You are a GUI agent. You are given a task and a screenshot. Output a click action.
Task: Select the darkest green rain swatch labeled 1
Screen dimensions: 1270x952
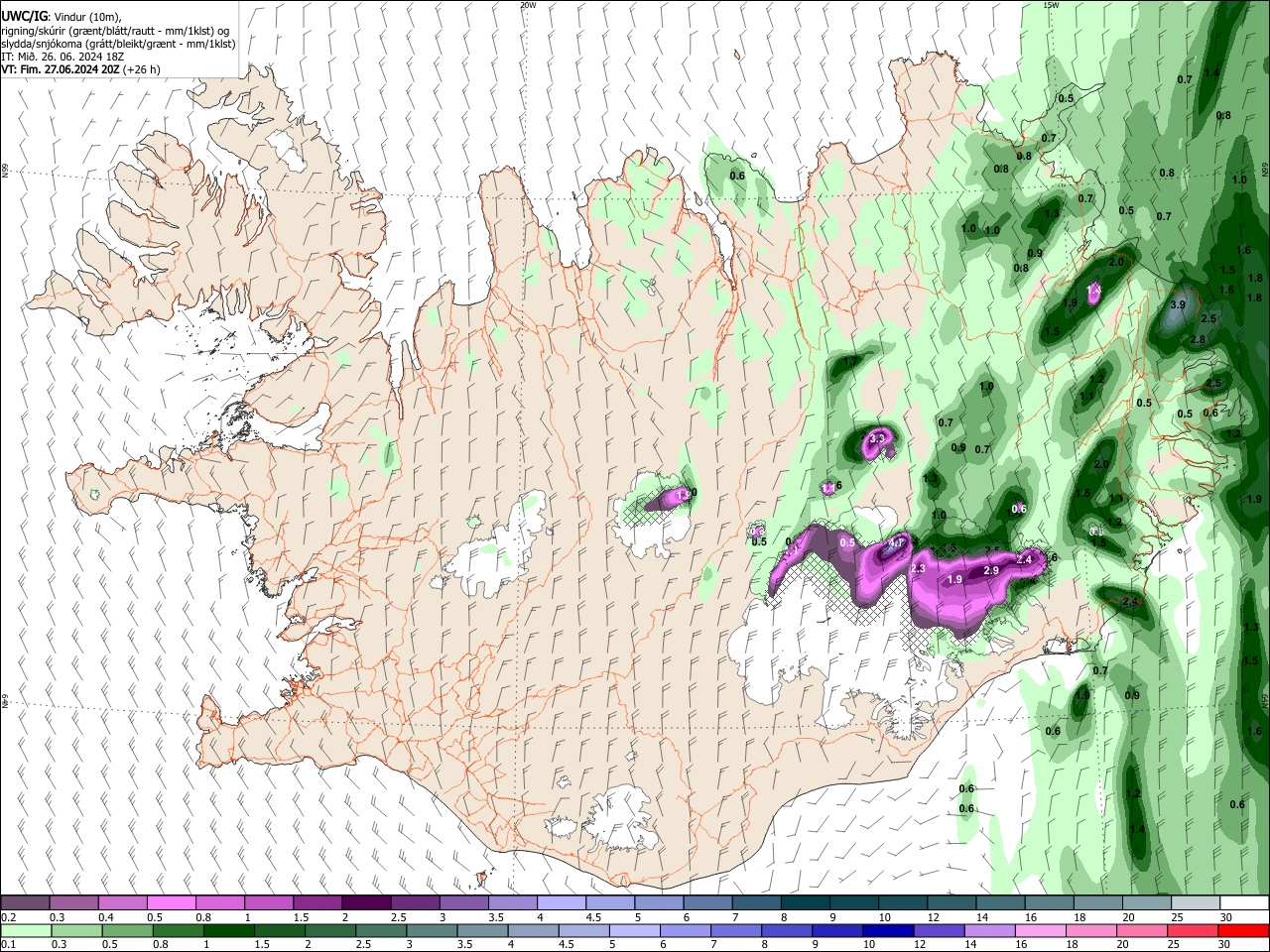click(x=228, y=931)
